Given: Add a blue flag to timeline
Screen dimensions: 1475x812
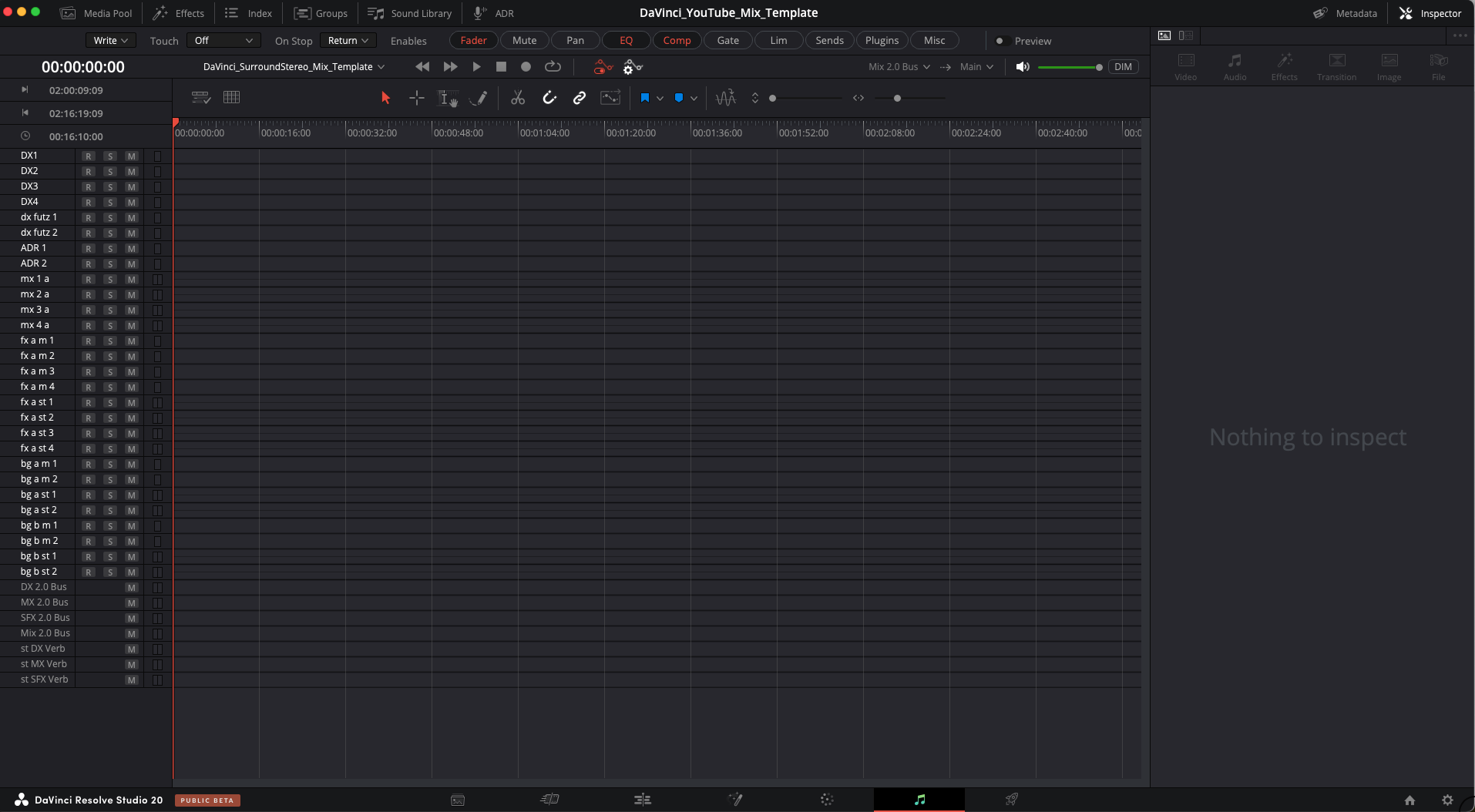Looking at the screenshot, I should coord(645,98).
